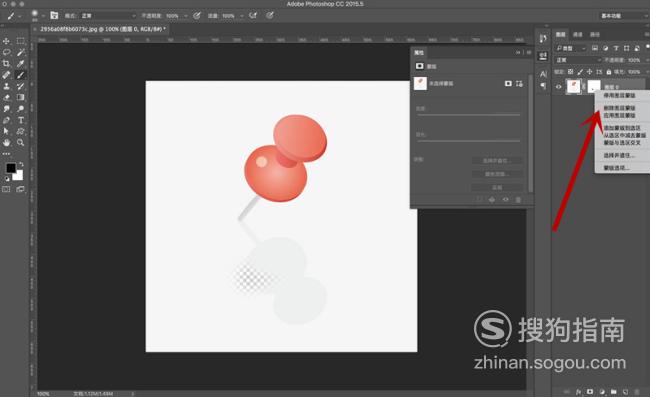Screen dimensions: 650x397
Task: Toggle Lock transparent pixels
Action: pyautogui.click(x=571, y=72)
